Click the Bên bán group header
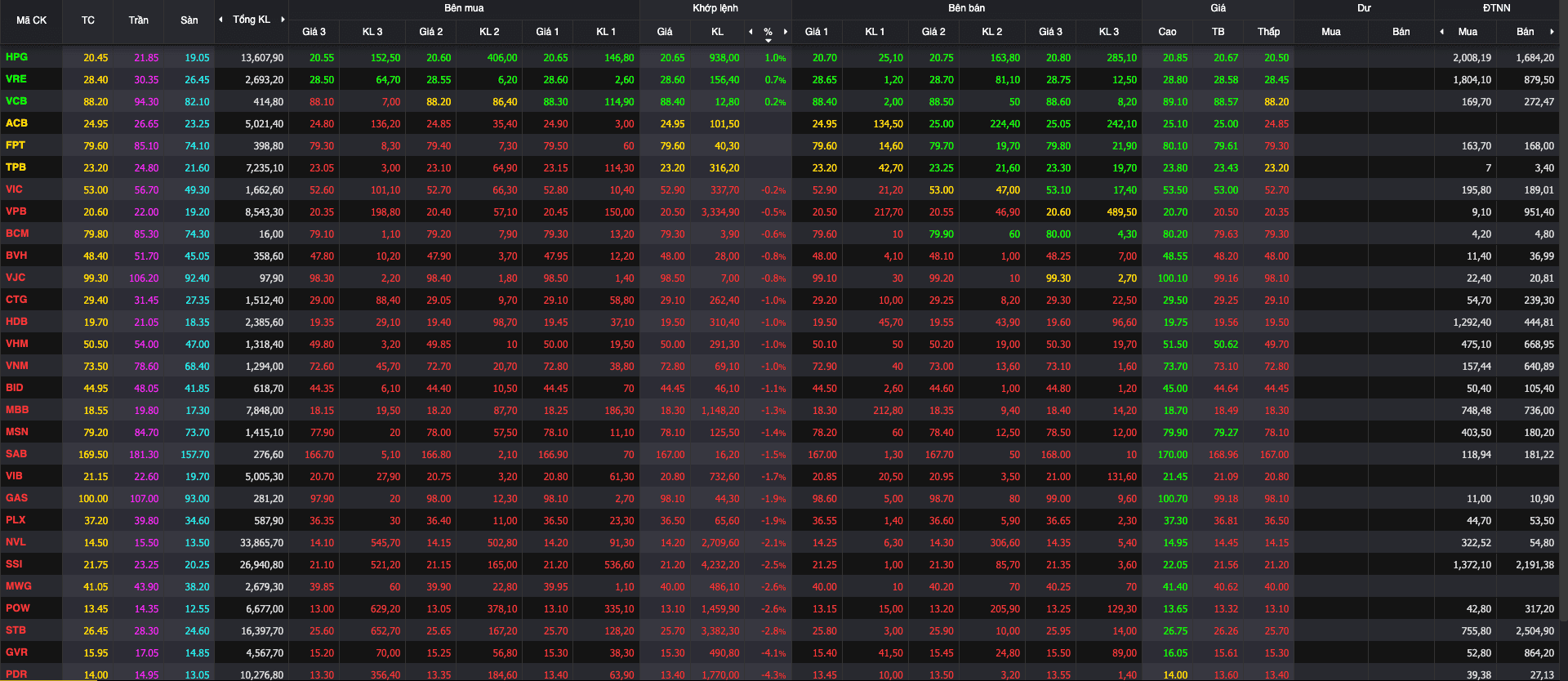The height and width of the screenshot is (681, 1568). click(967, 8)
